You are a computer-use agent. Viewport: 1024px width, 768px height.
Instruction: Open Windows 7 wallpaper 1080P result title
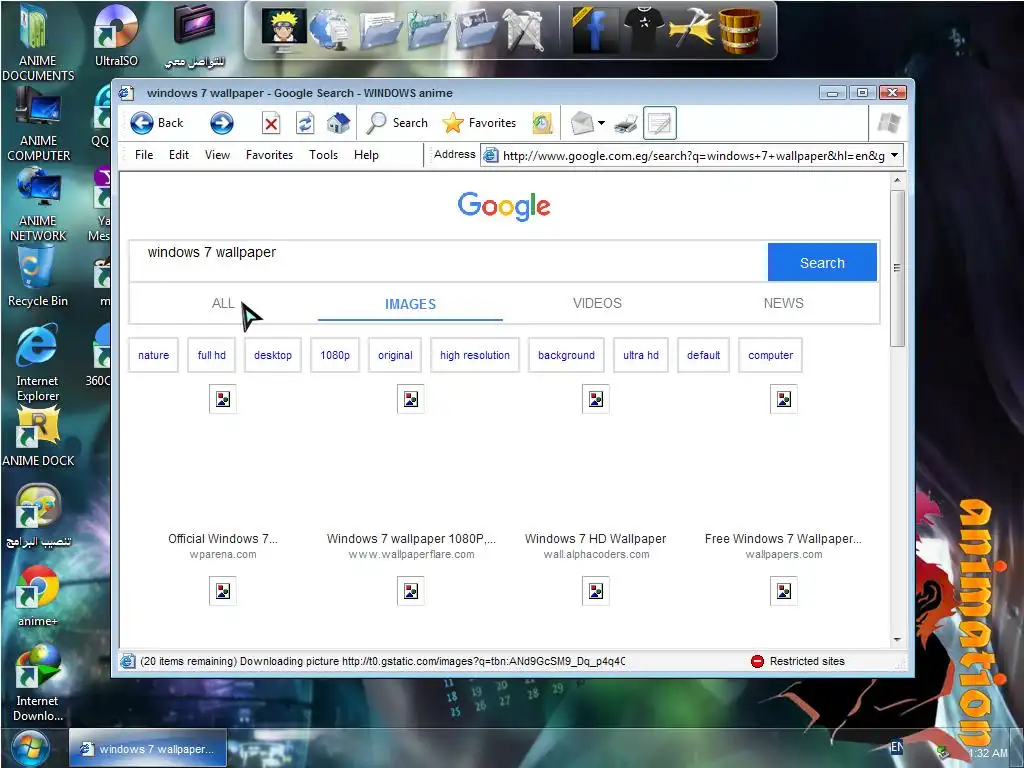coord(411,539)
